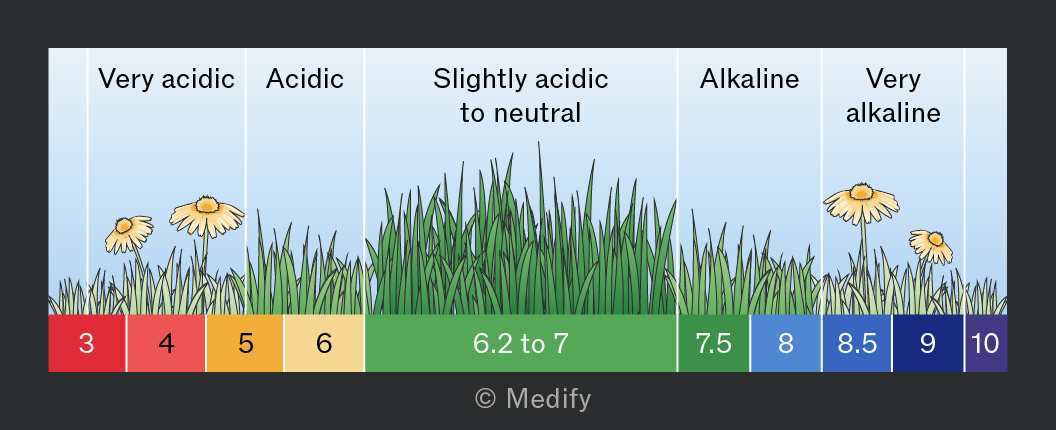This screenshot has width=1056, height=430.
Task: Click the Very acidic heading
Action: (166, 79)
